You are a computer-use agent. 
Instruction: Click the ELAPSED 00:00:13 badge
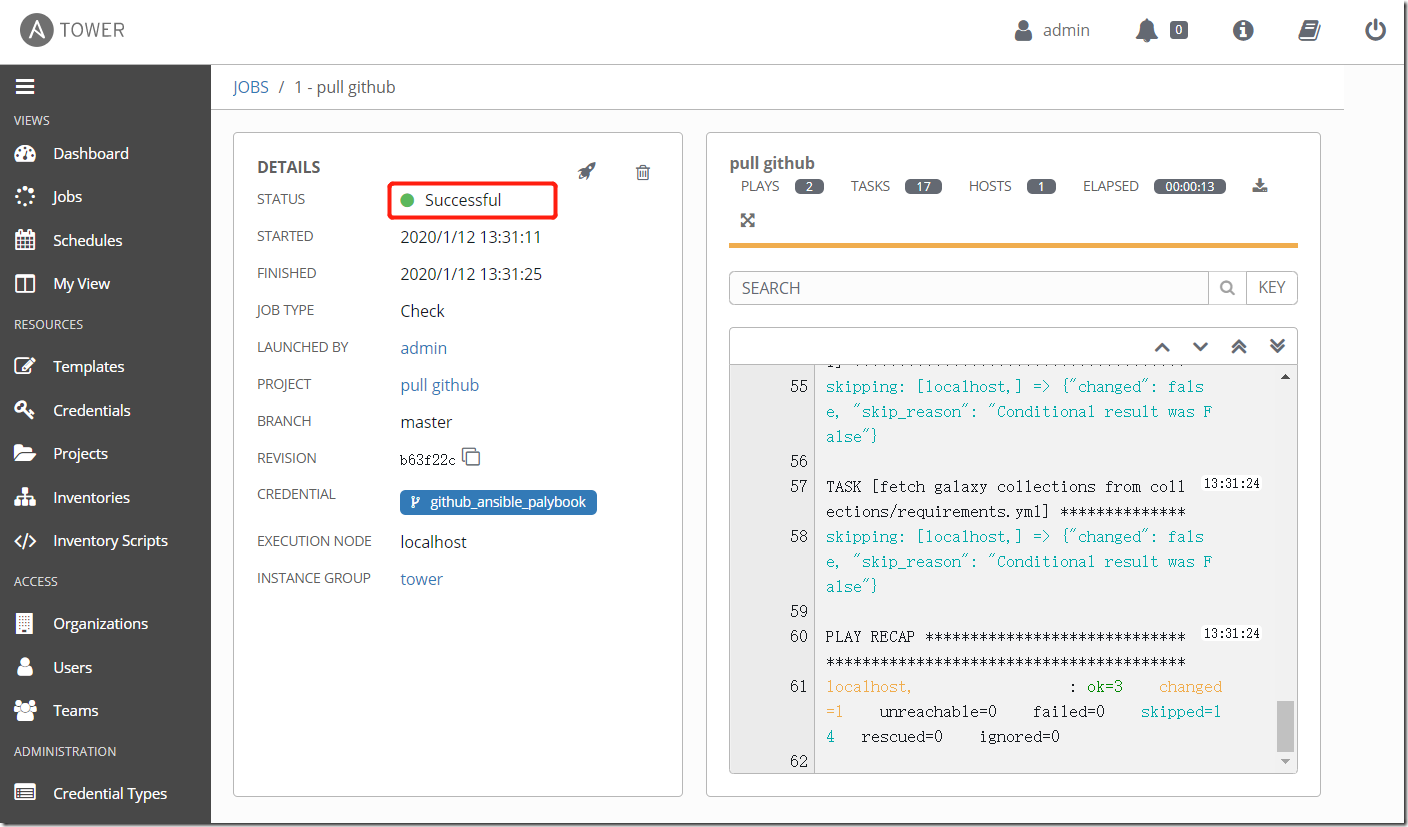click(x=1190, y=186)
